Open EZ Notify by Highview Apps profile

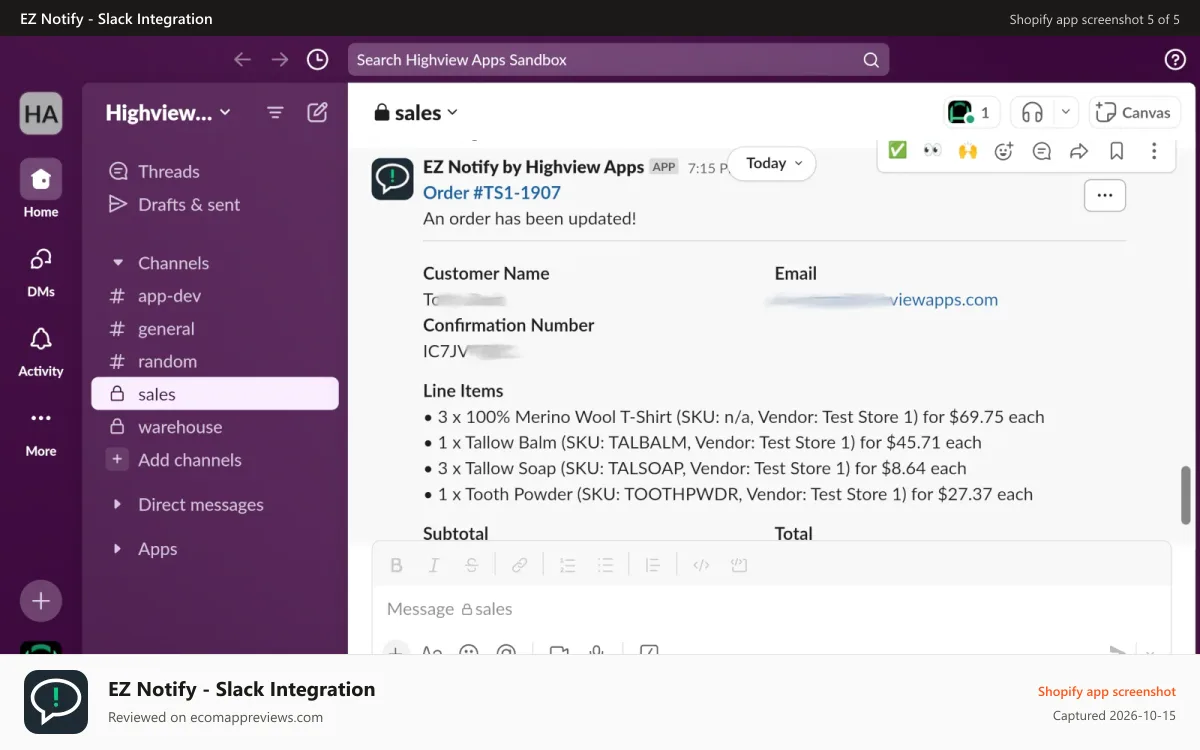coord(533,167)
